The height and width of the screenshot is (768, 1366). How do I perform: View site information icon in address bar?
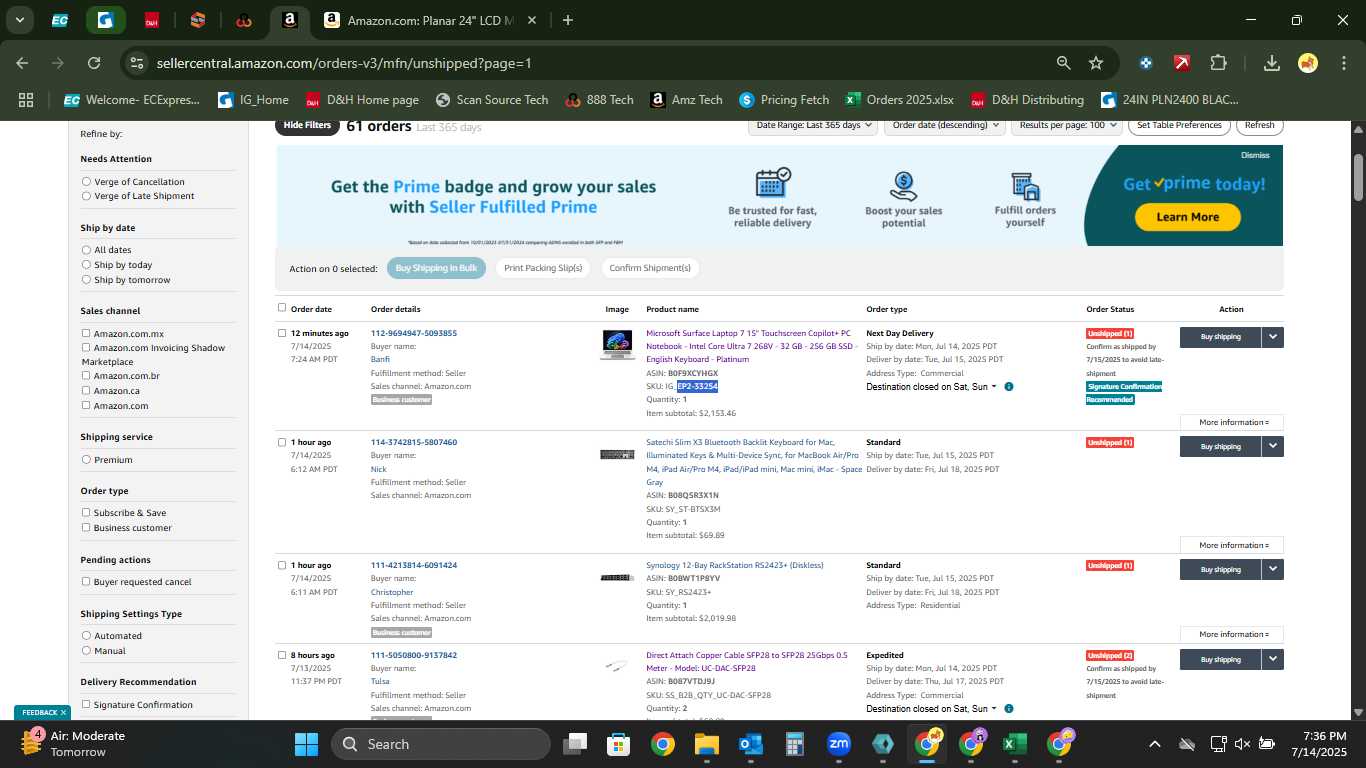[137, 63]
